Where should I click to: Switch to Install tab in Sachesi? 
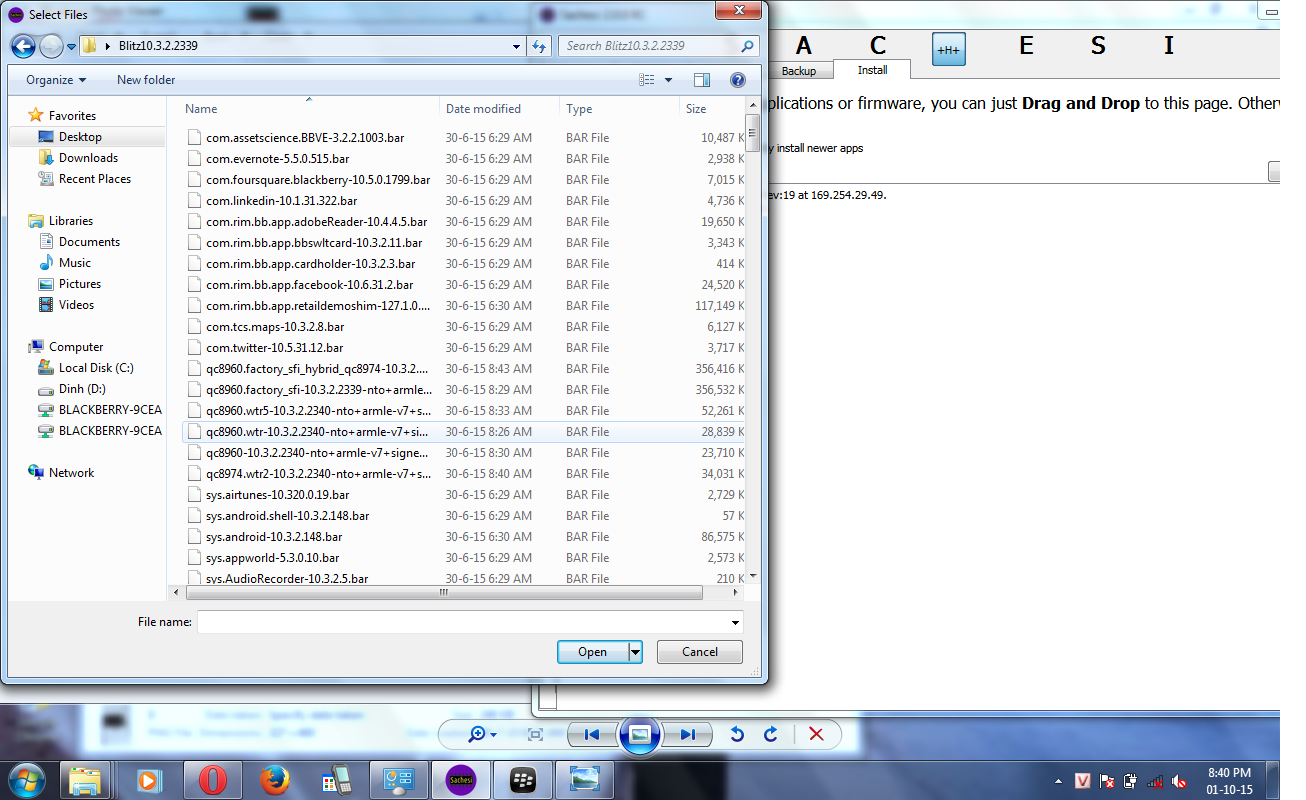click(872, 70)
